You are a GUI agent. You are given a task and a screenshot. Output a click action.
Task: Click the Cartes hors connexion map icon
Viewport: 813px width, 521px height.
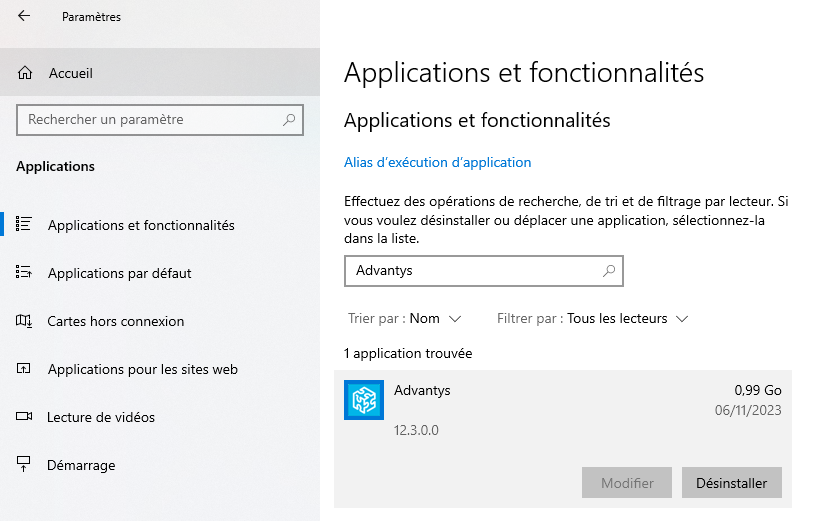click(25, 321)
